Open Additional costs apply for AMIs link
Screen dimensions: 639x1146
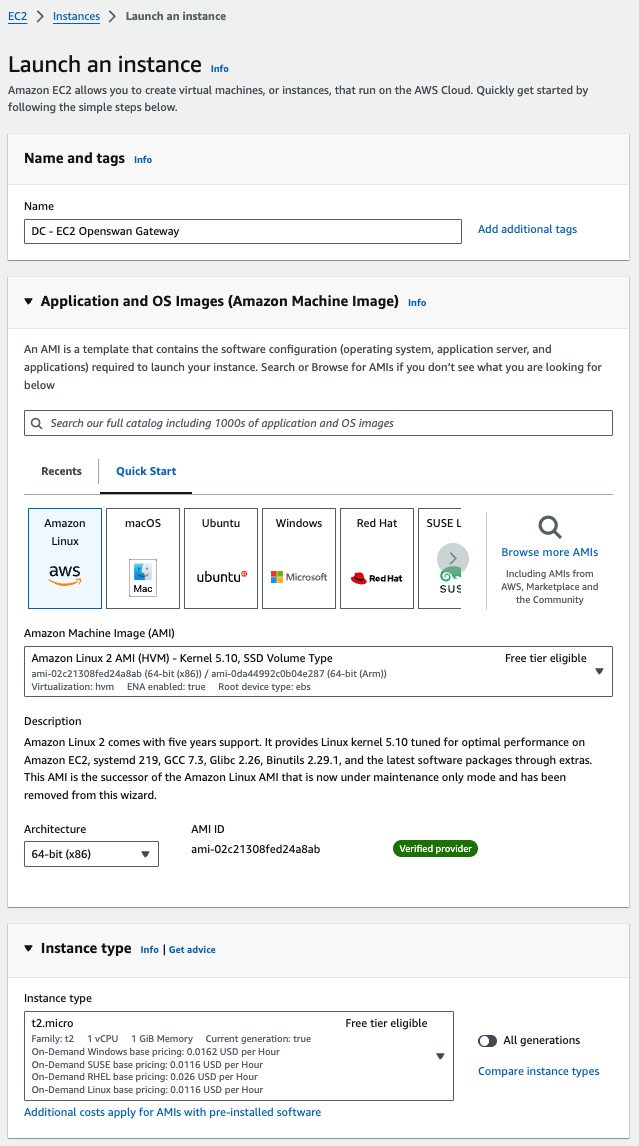(173, 1112)
